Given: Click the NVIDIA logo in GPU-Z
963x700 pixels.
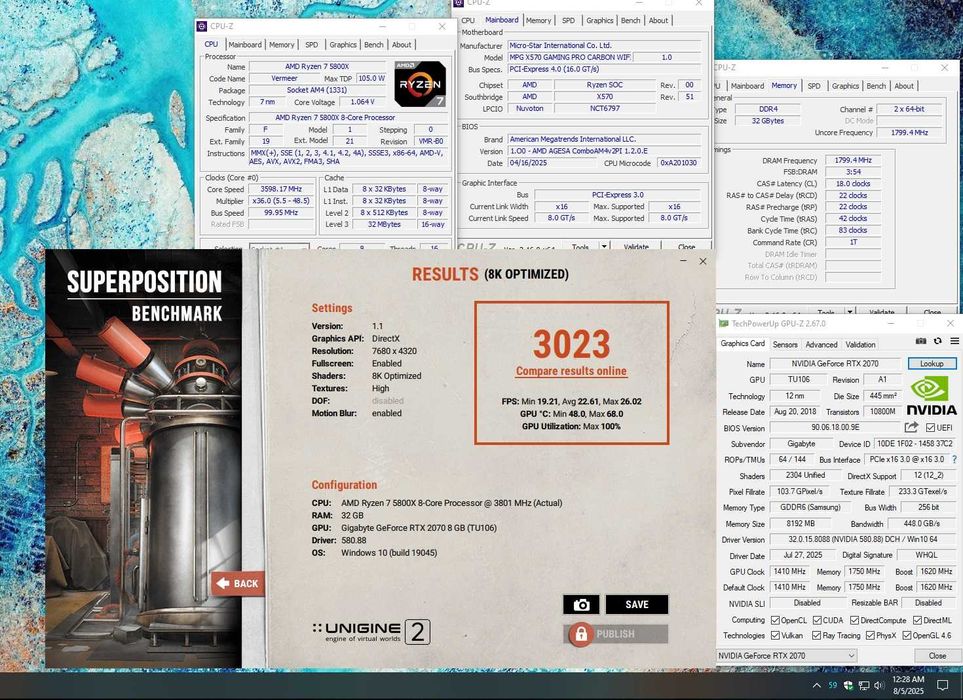Looking at the screenshot, I should click(932, 396).
